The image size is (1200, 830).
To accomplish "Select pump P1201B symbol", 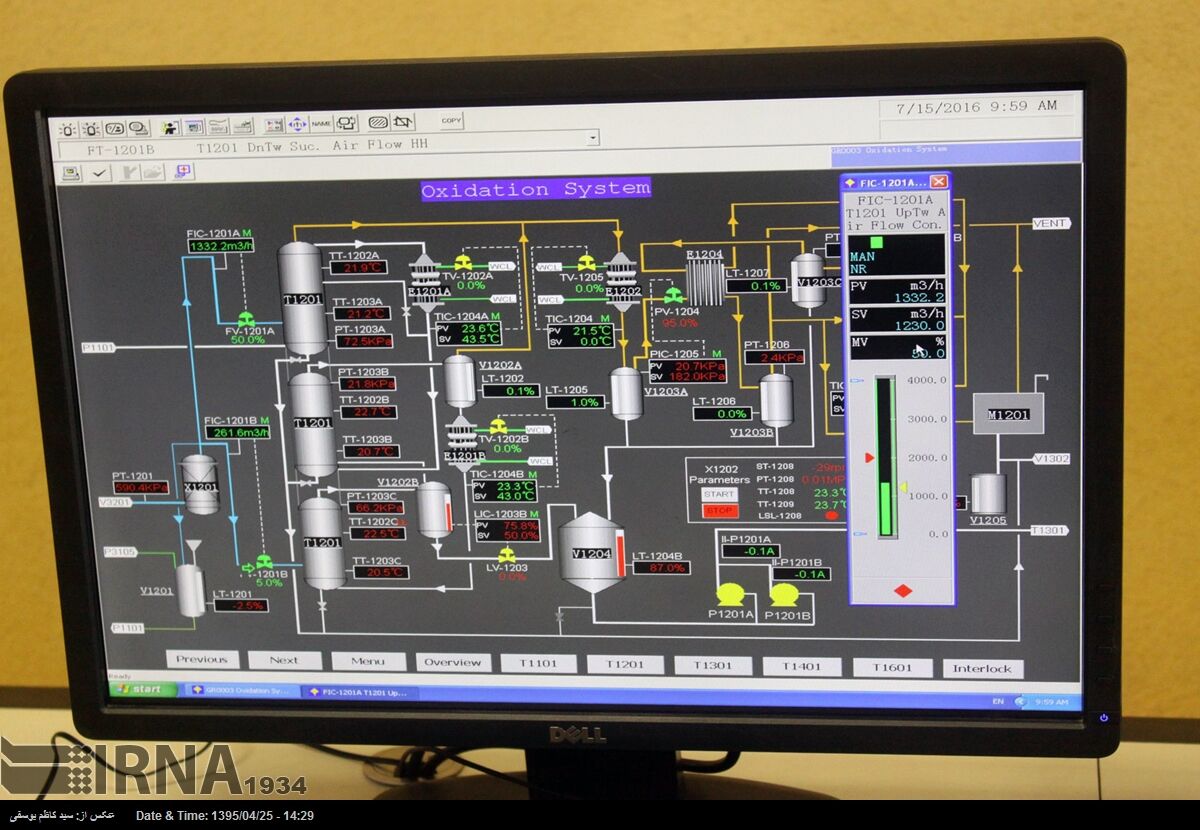I will pyautogui.click(x=785, y=595).
